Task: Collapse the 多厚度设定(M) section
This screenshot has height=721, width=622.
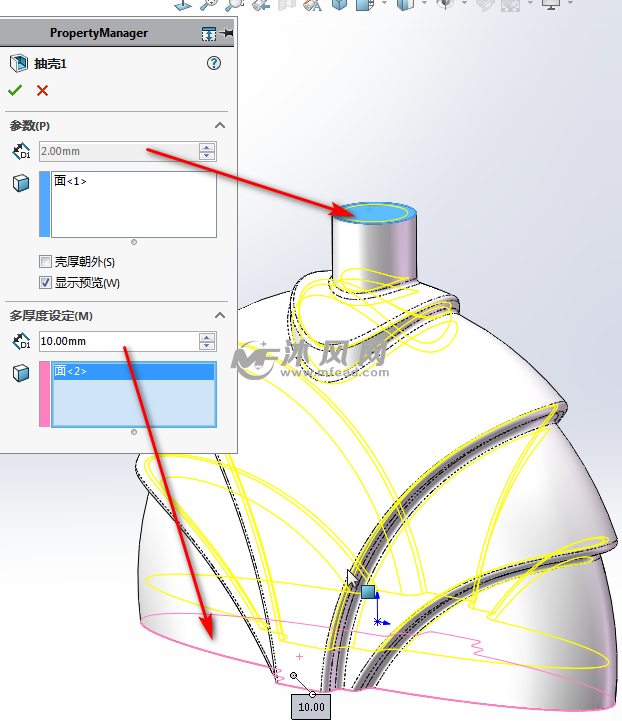Action: click(220, 315)
